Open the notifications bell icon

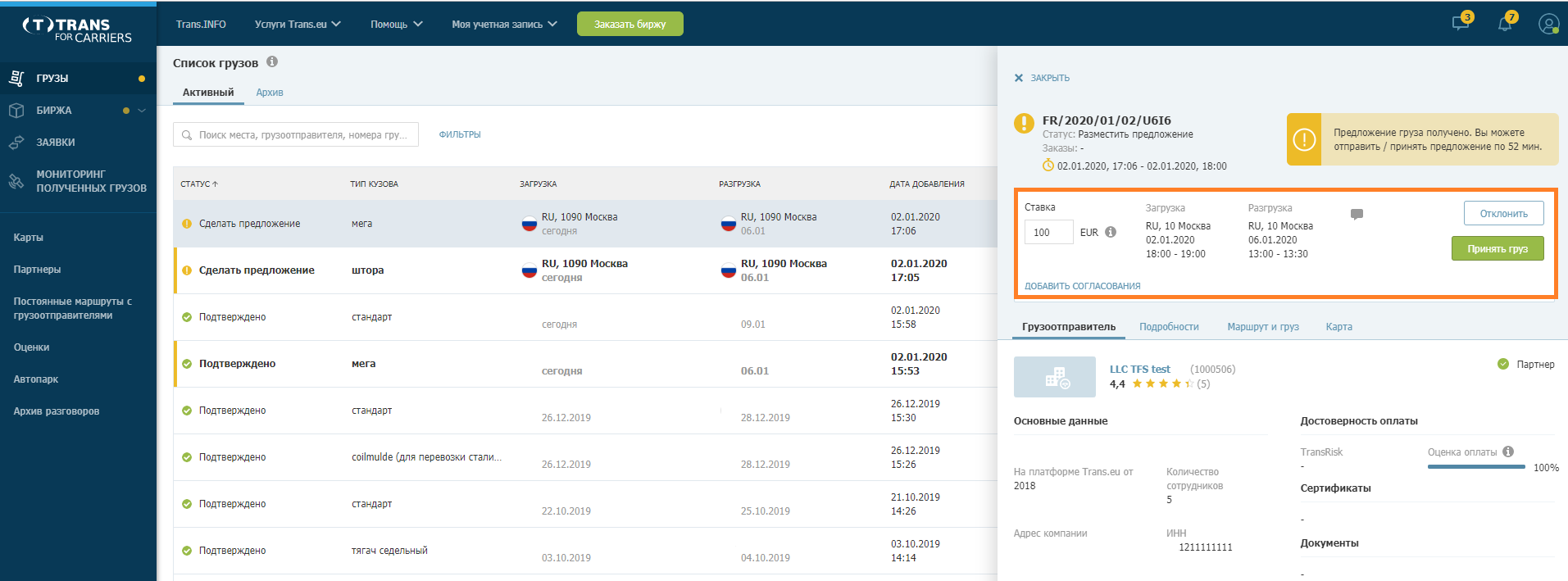(x=1505, y=24)
